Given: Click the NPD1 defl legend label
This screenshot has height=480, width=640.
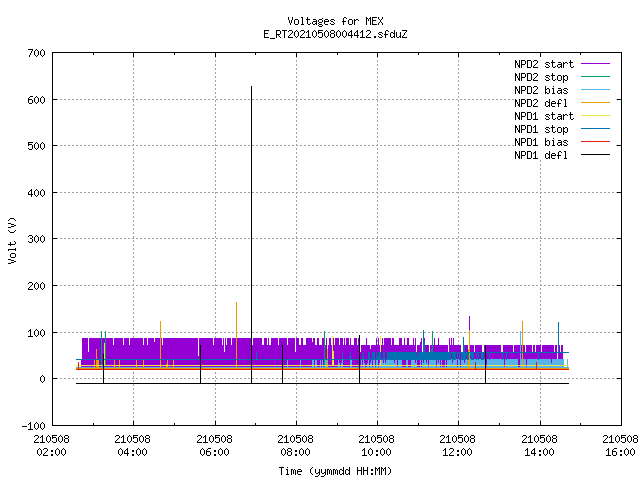Looking at the screenshot, I should click(541, 156).
